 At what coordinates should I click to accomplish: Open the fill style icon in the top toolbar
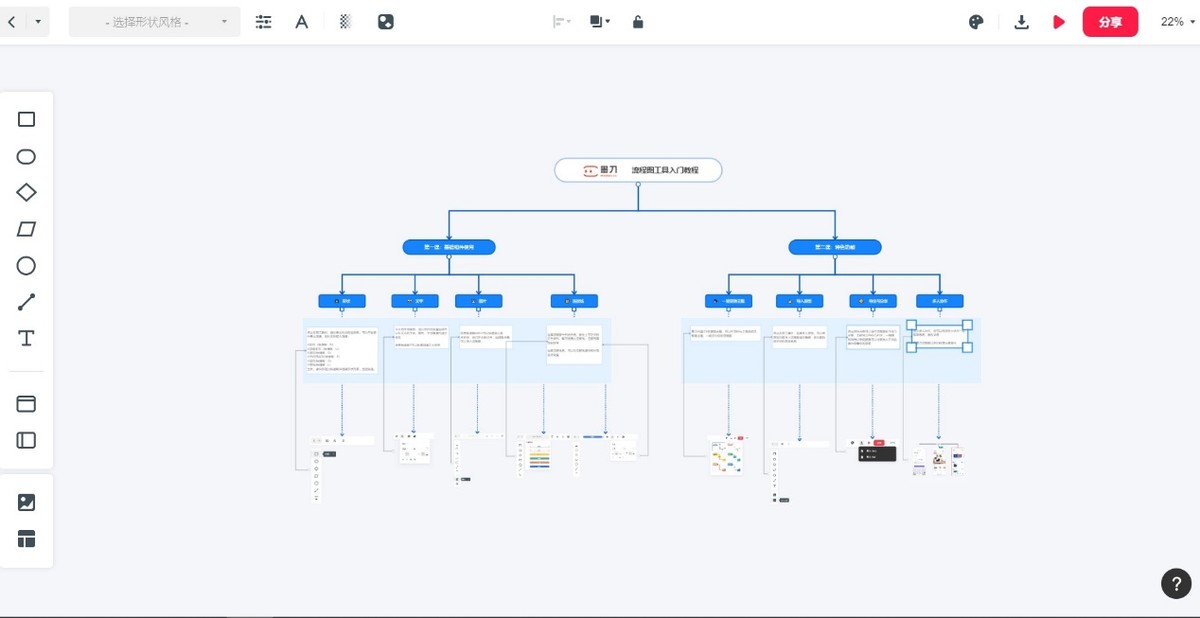[x=386, y=21]
